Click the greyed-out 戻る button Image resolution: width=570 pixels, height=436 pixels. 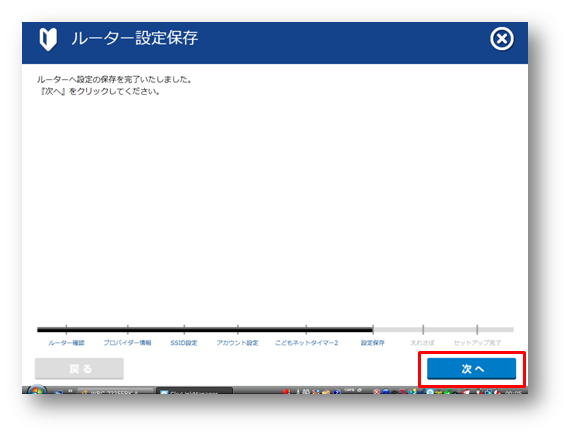pyautogui.click(x=79, y=369)
